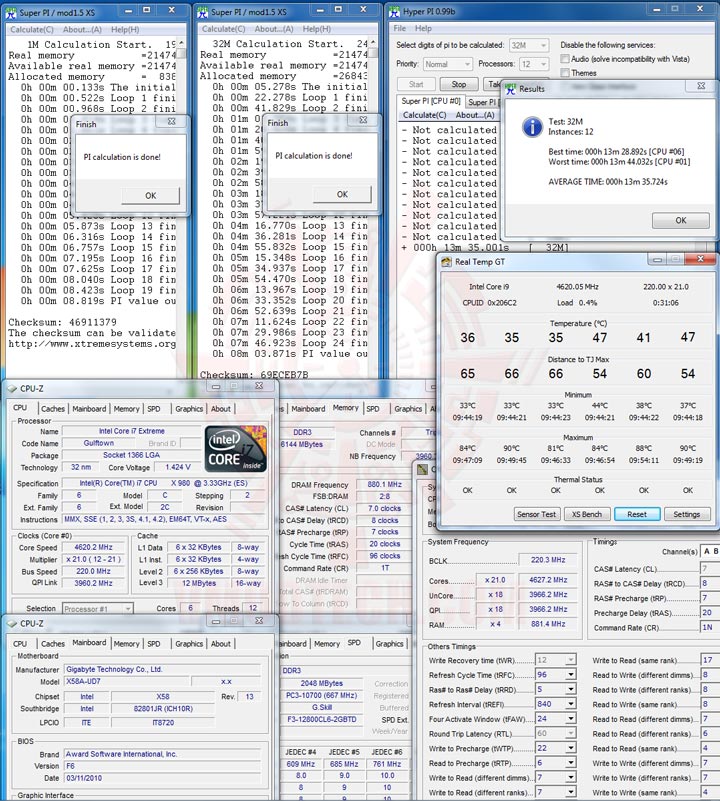Enable the Audio service checkbox in Hyper PI
Viewport: 720px width, 801px height.
tap(565, 59)
